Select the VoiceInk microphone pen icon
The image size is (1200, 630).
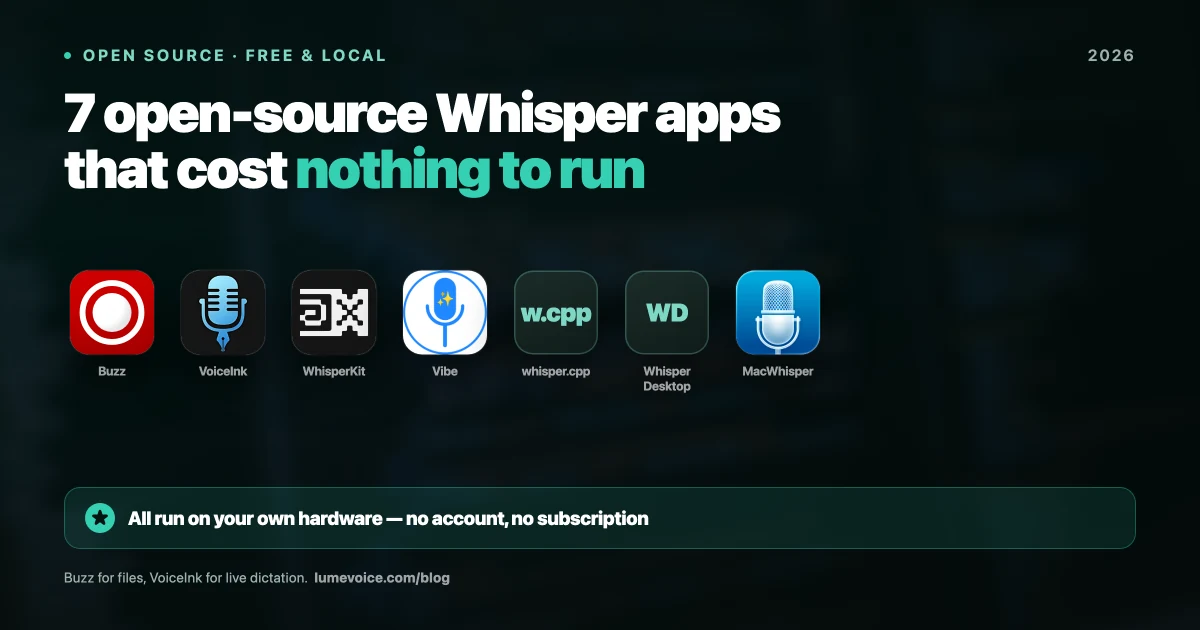[223, 312]
